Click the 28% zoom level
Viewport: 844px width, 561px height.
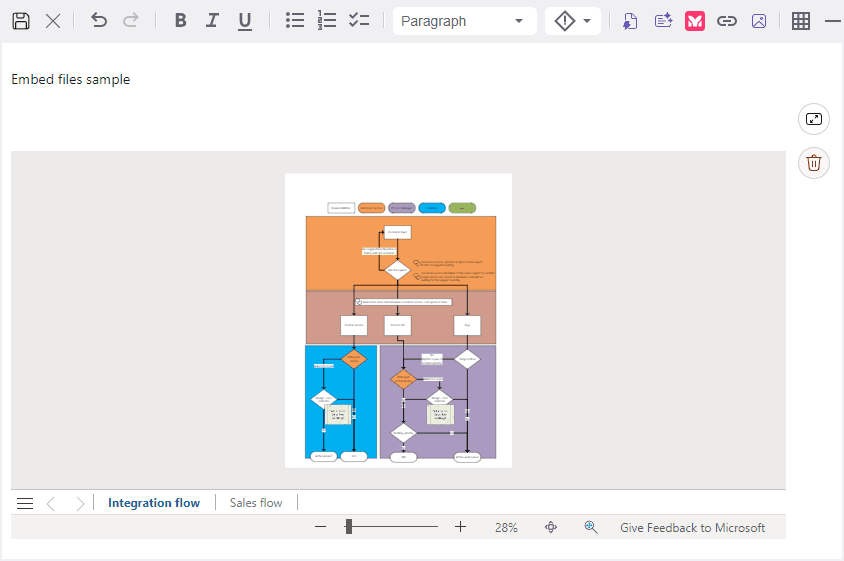(506, 528)
